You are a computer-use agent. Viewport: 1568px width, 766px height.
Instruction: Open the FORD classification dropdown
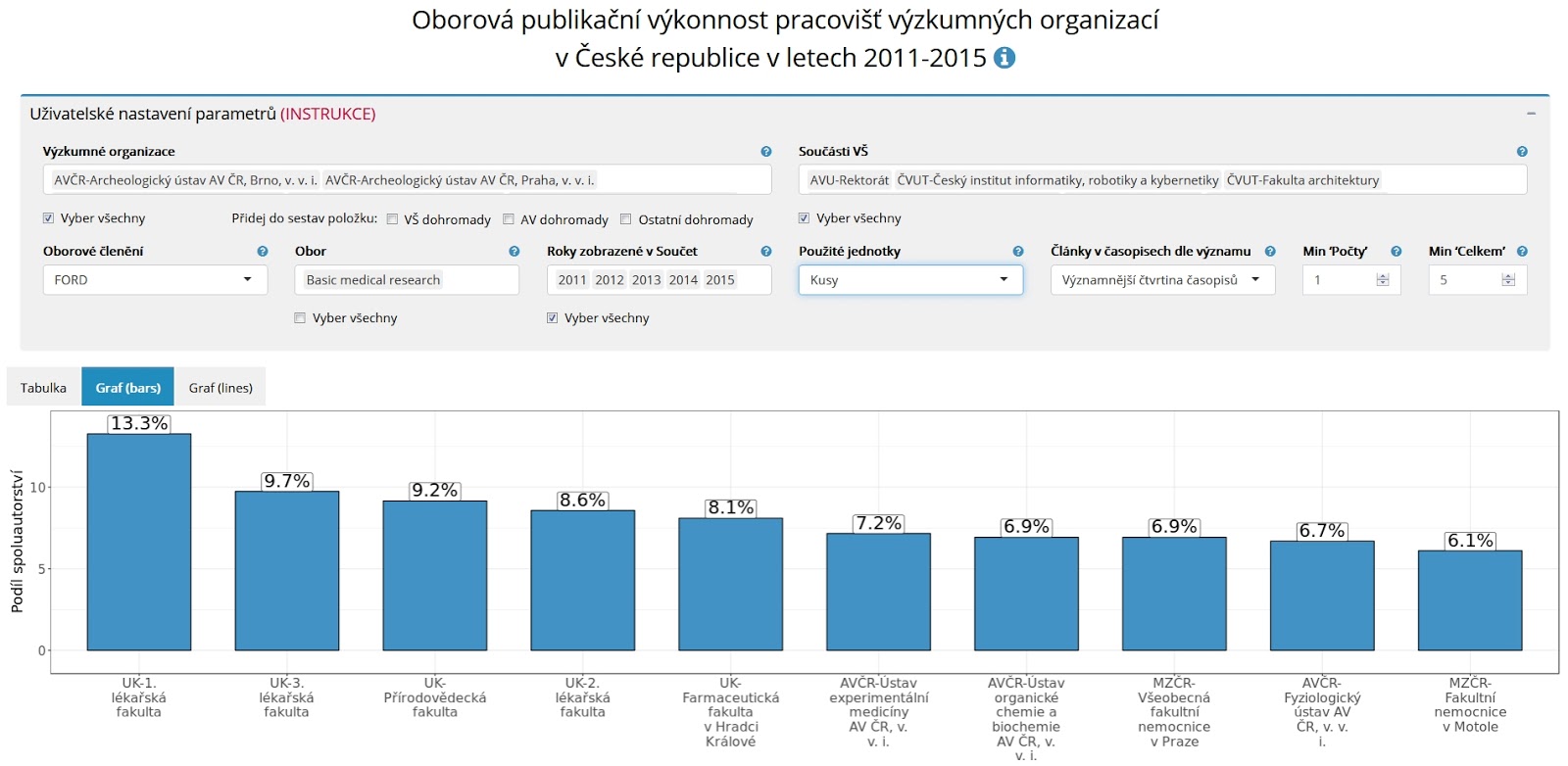click(155, 280)
